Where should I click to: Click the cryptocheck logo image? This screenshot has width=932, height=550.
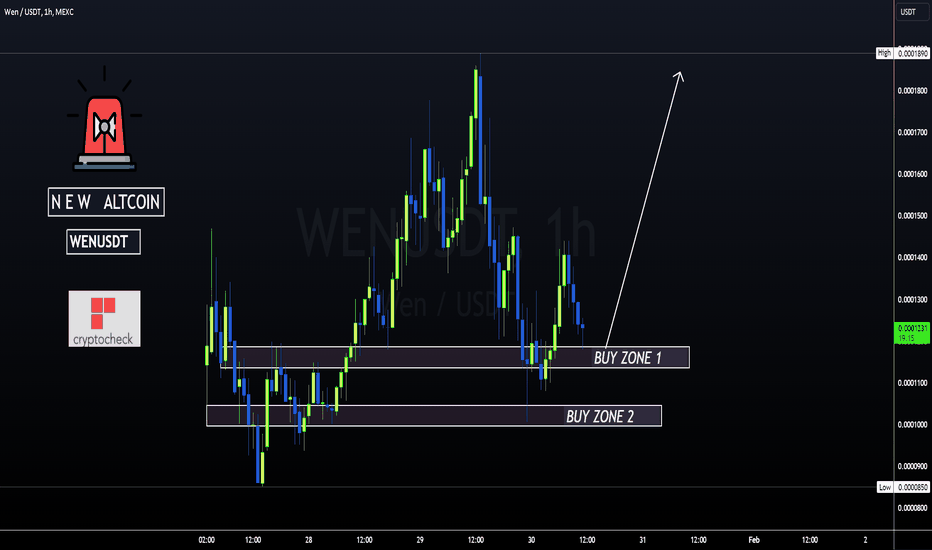(x=105, y=319)
